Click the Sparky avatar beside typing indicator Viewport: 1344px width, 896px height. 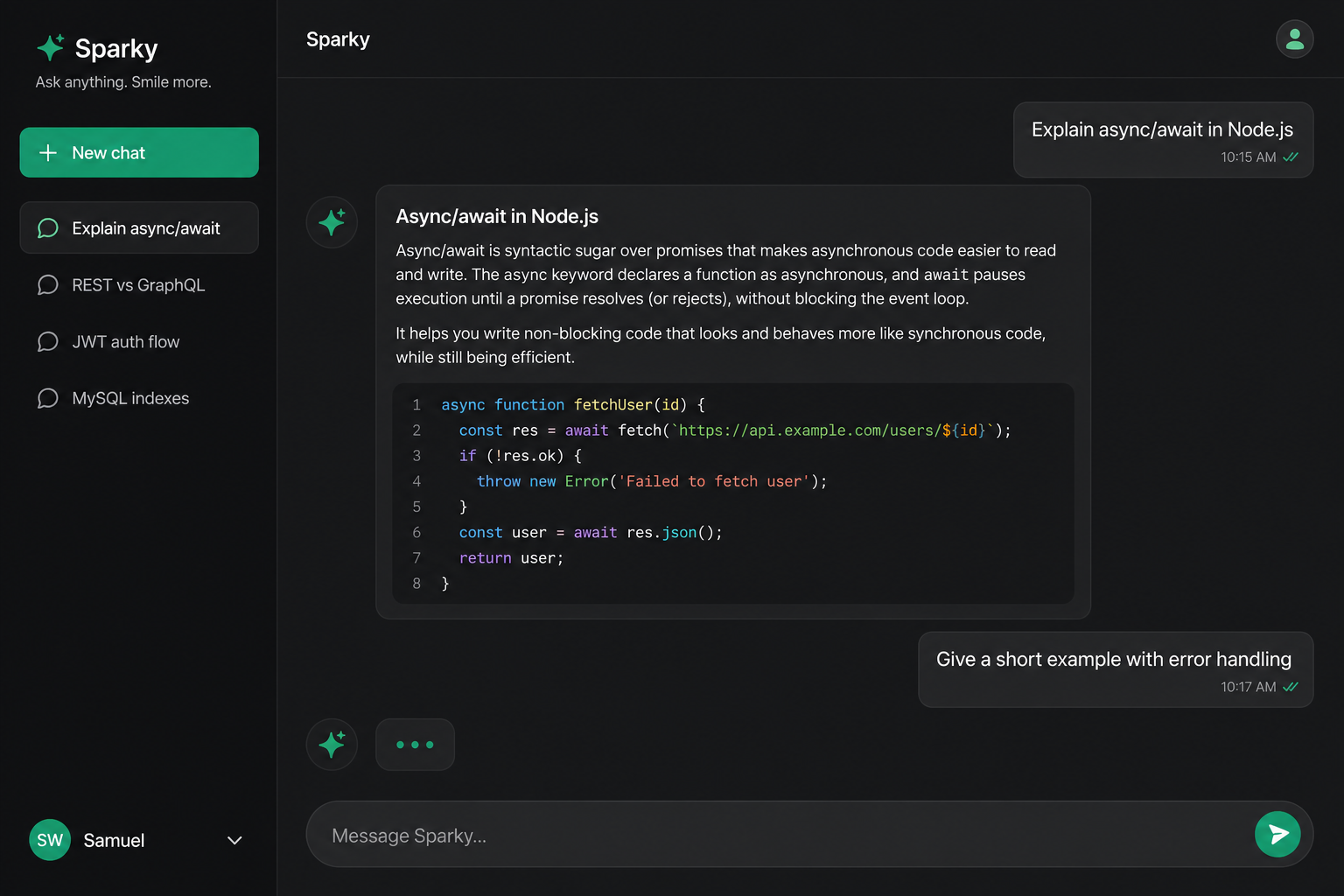tap(332, 745)
